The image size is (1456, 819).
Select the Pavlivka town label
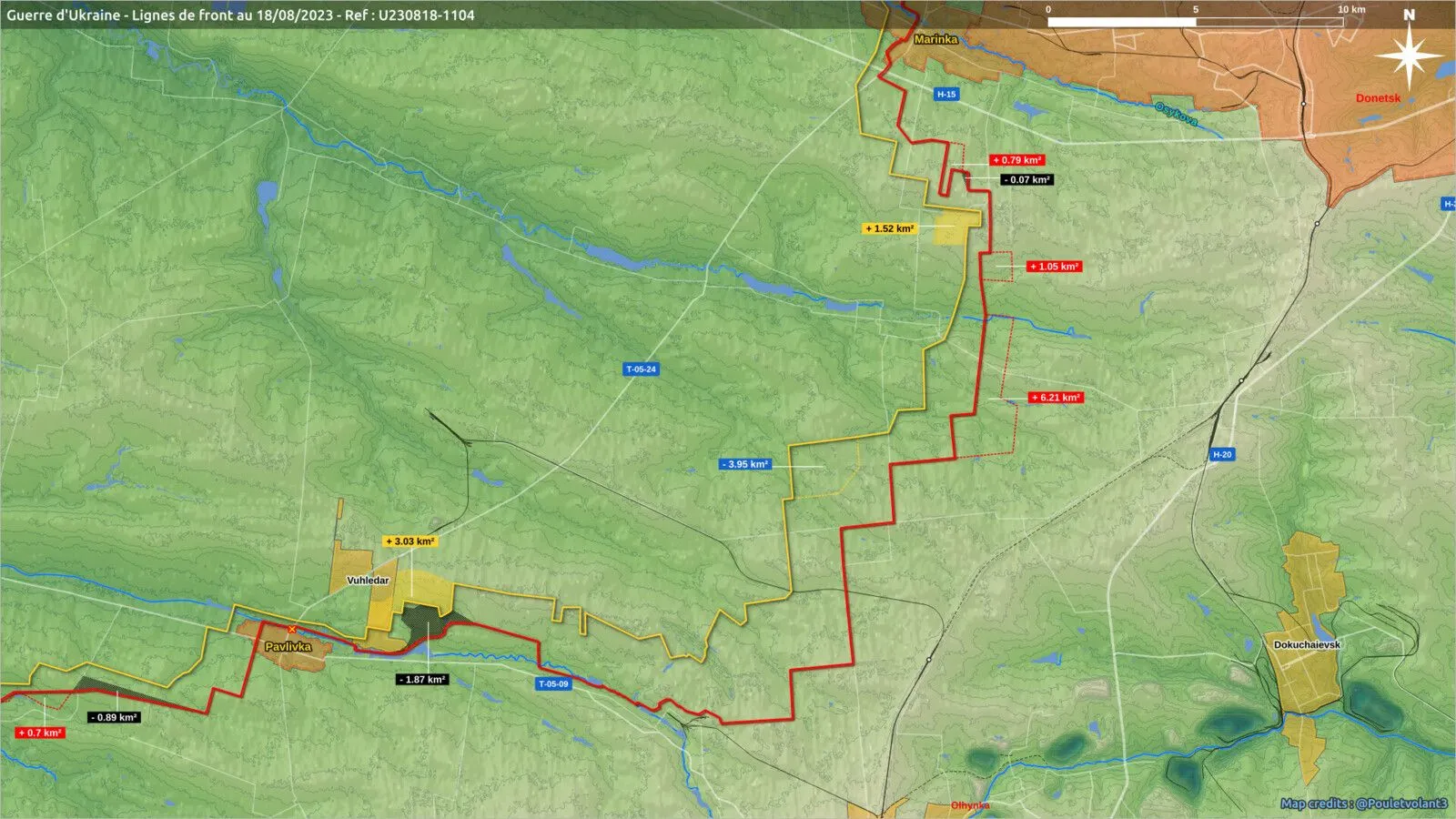(x=288, y=647)
